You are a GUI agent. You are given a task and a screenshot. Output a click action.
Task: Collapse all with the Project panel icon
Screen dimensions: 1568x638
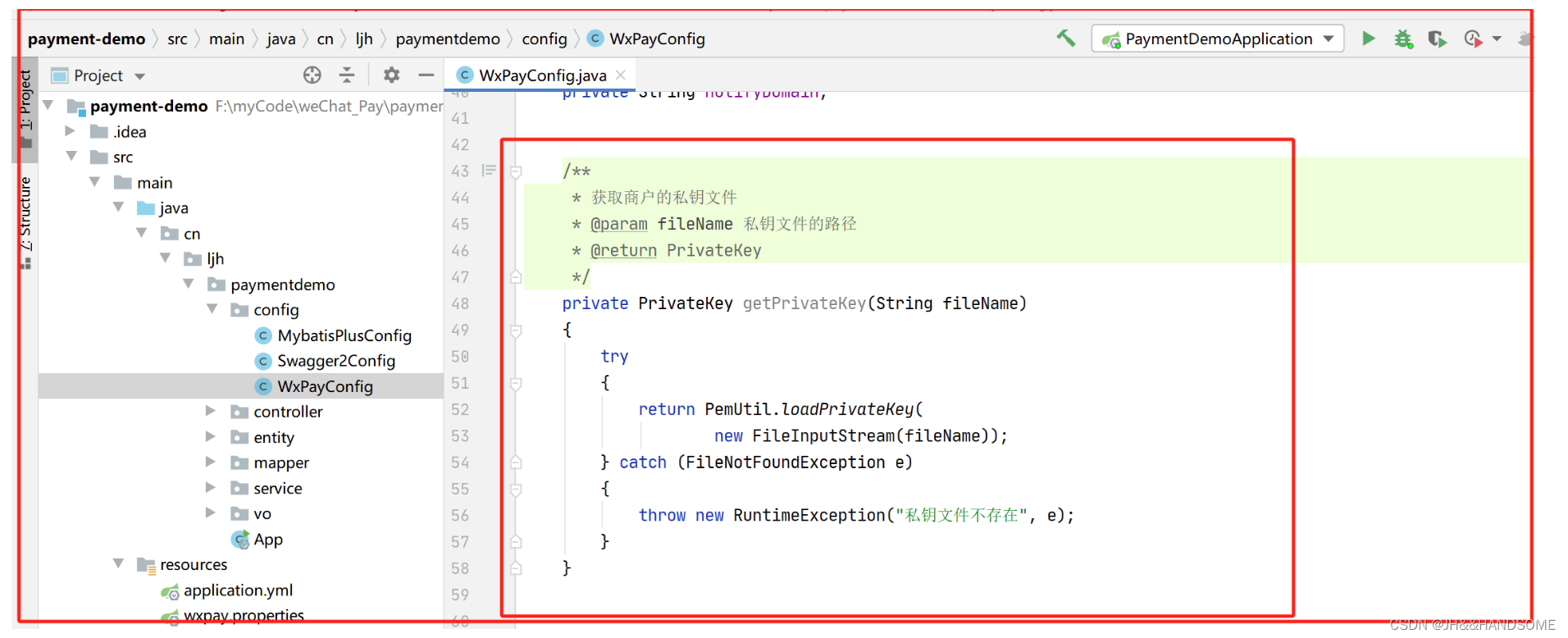(347, 75)
